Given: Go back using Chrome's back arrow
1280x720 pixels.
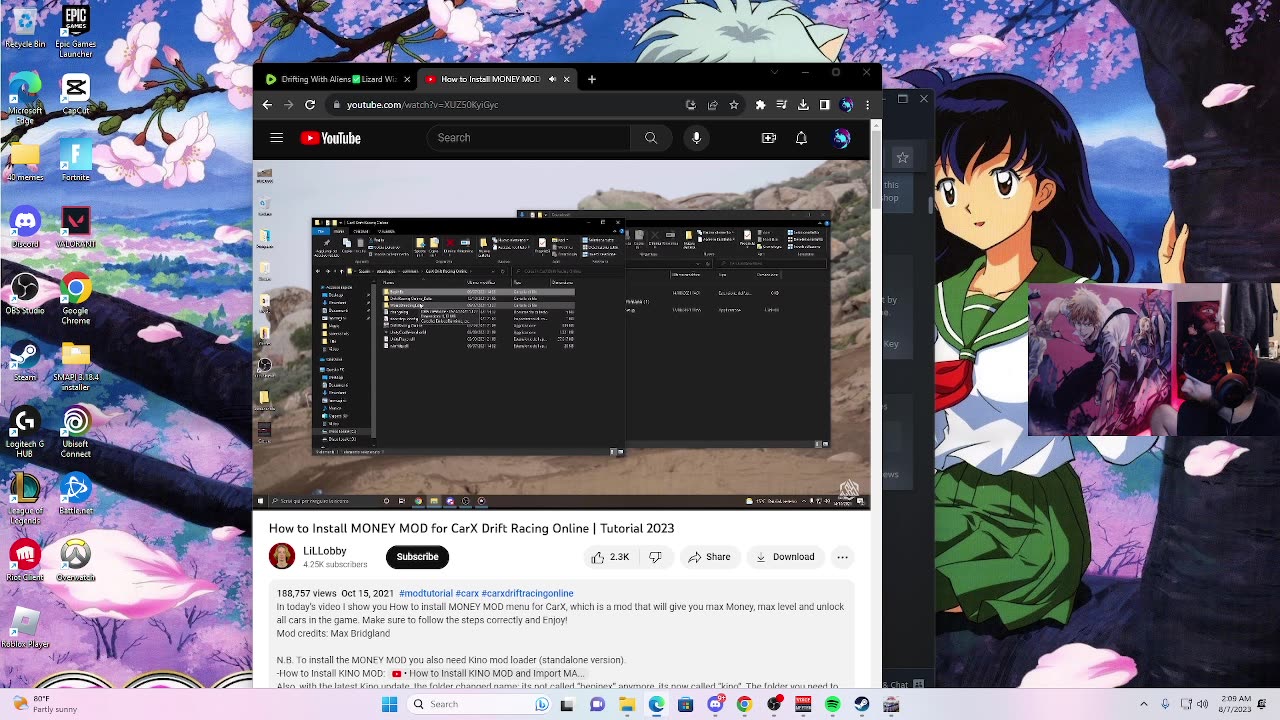Looking at the screenshot, I should pyautogui.click(x=267, y=104).
